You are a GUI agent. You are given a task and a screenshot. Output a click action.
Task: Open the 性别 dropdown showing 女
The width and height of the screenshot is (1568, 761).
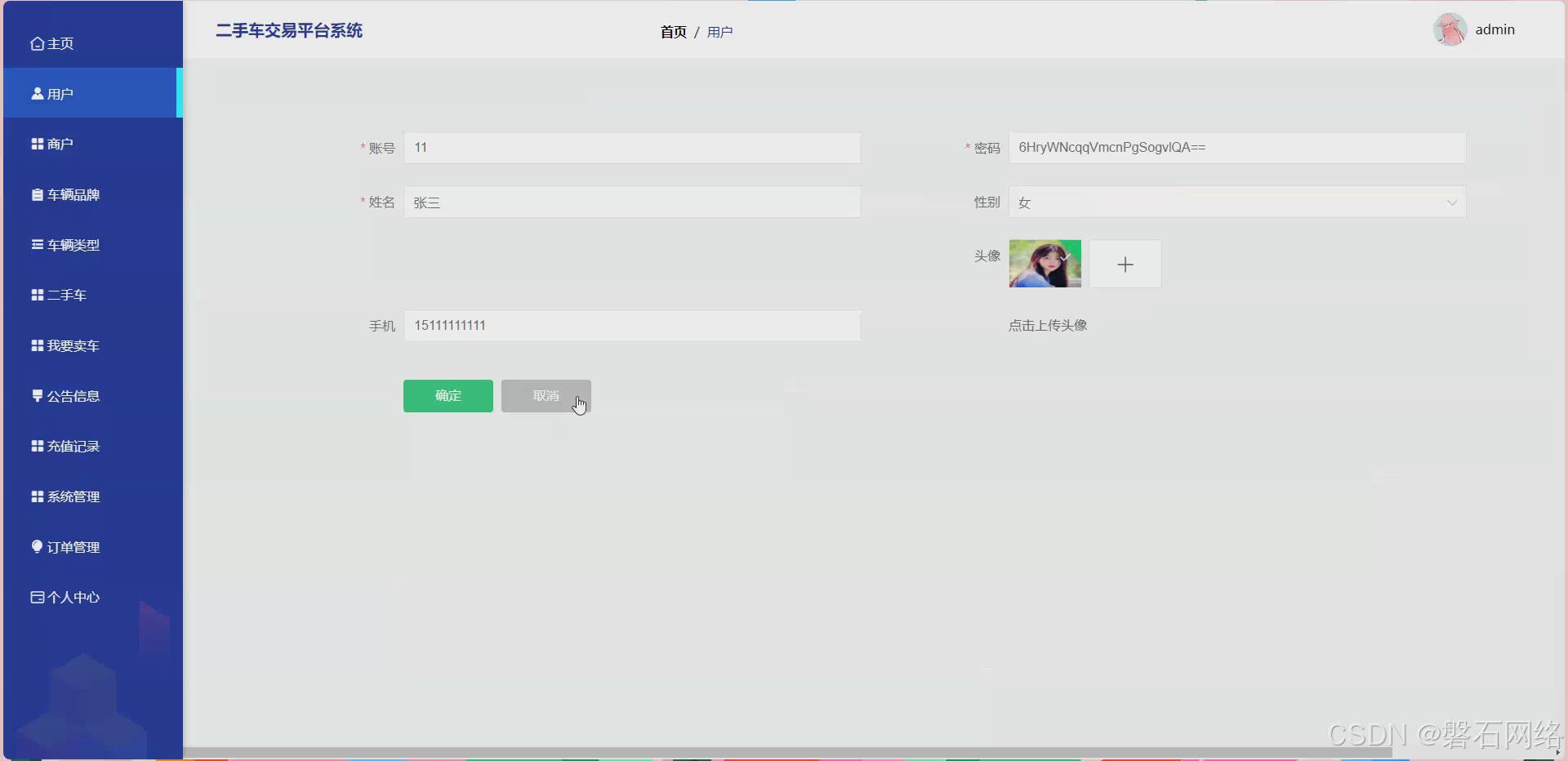(x=1237, y=202)
